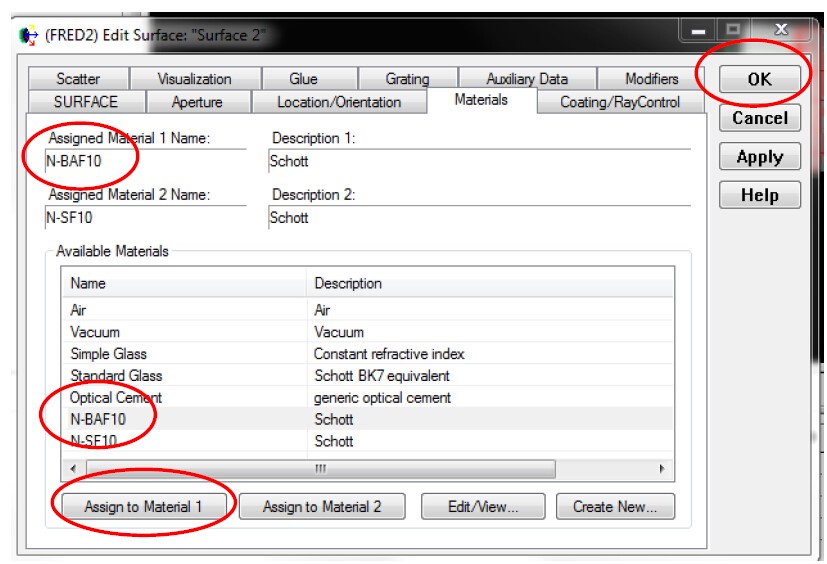The image size is (827, 564).
Task: Click the left scroll arrow of materials list
Action: [73, 469]
